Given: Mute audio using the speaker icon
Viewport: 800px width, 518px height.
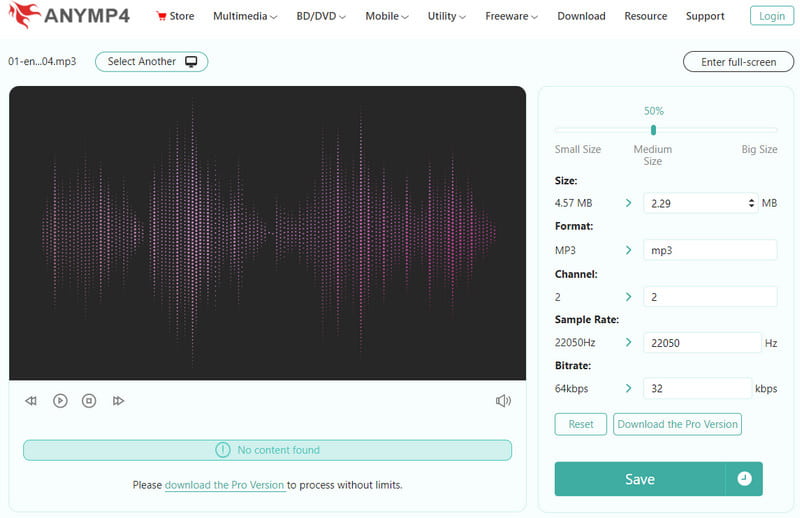Looking at the screenshot, I should (503, 401).
